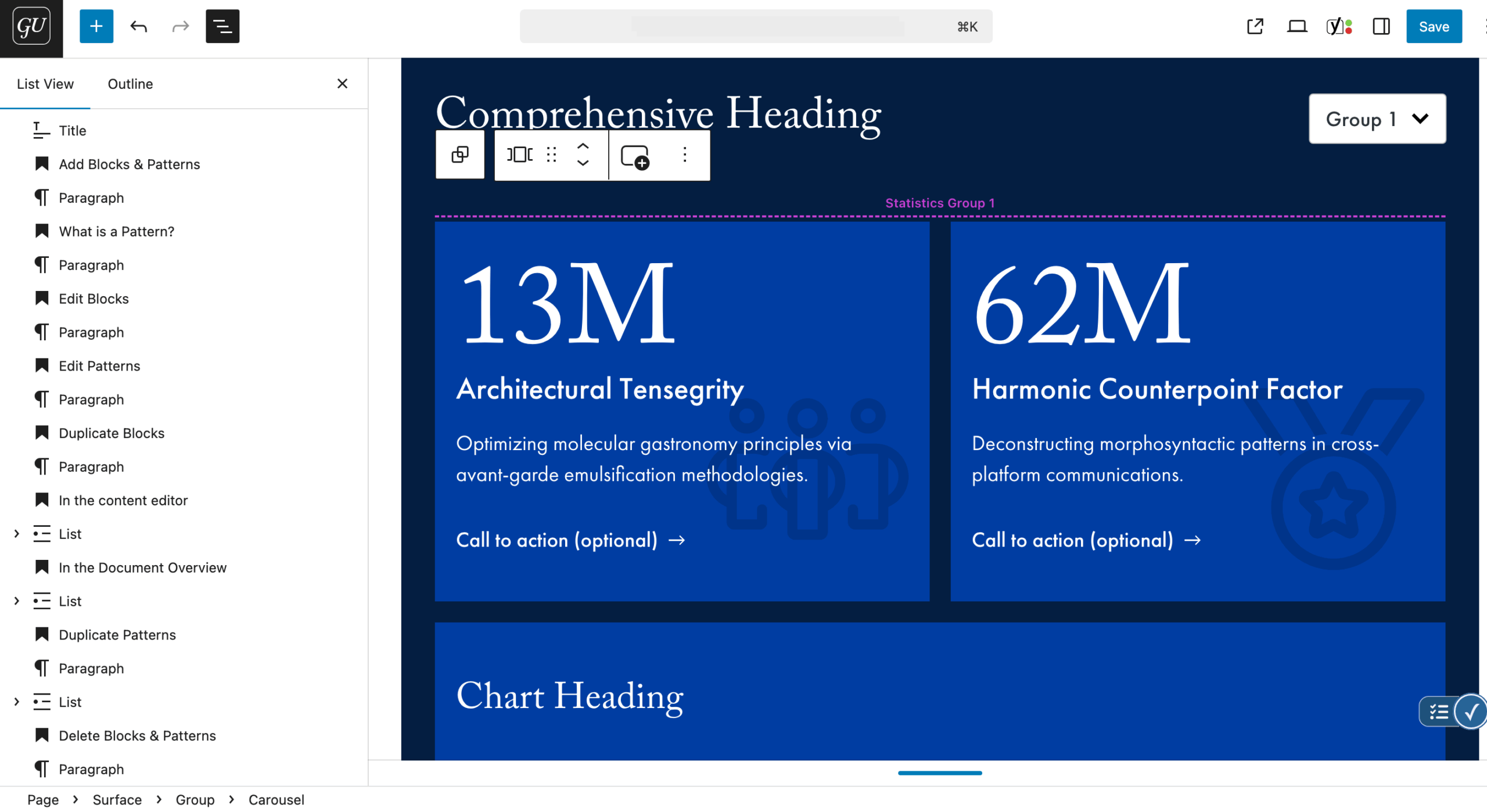Open the Group 1 dropdown
This screenshot has width=1487, height=812.
pyautogui.click(x=1377, y=118)
